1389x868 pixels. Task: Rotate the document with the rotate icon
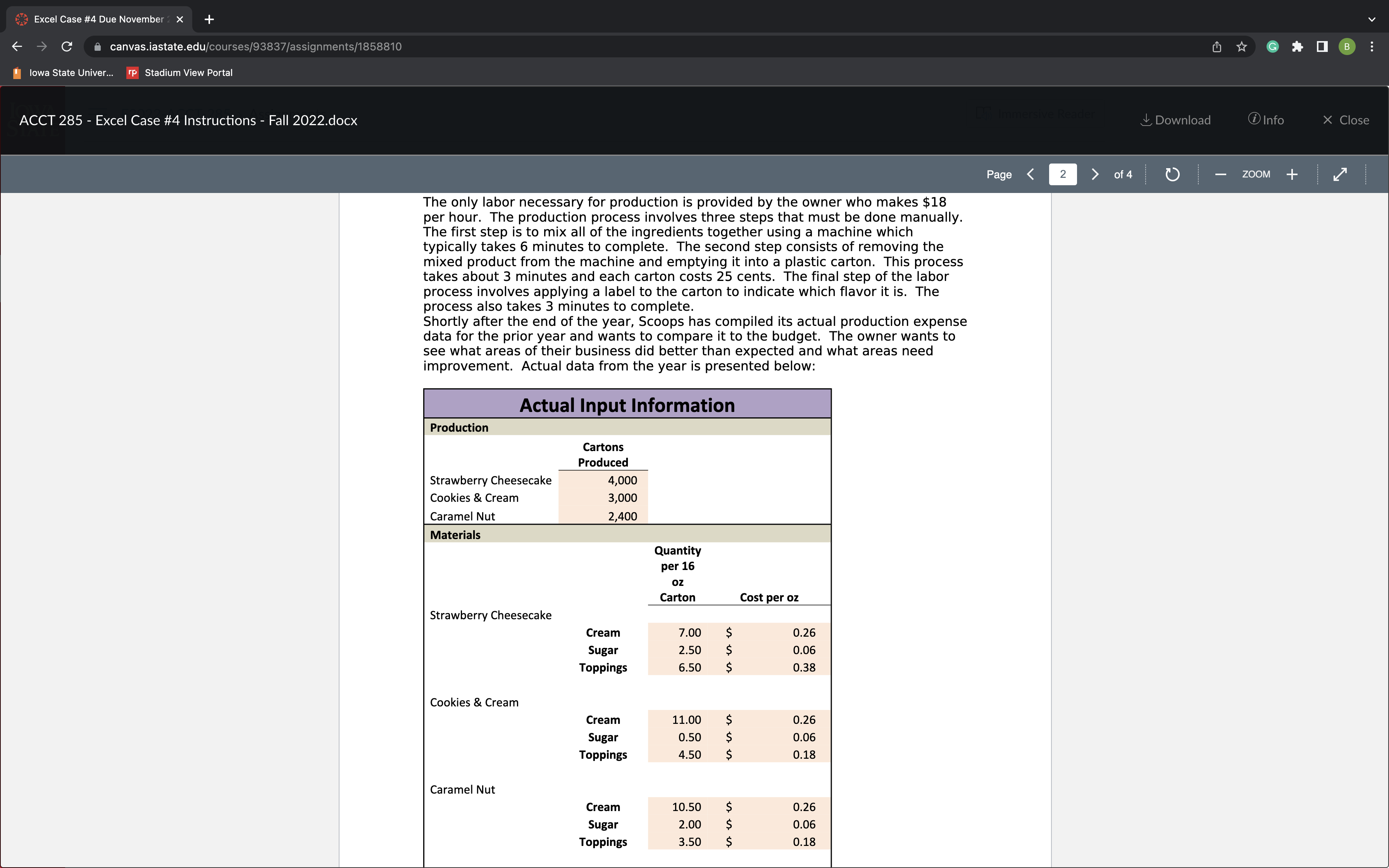[1172, 174]
